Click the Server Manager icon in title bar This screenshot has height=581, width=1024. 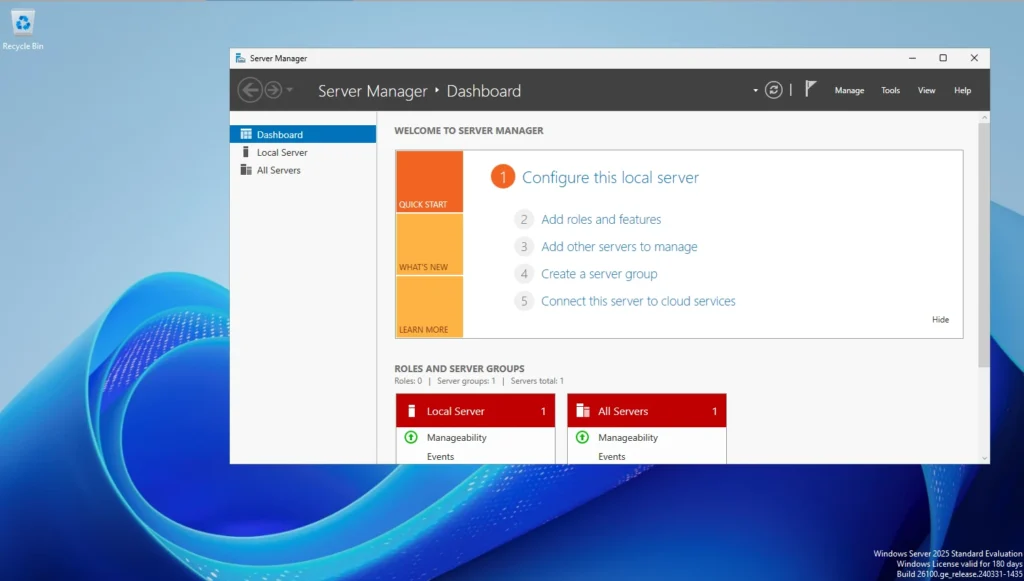tap(240, 58)
